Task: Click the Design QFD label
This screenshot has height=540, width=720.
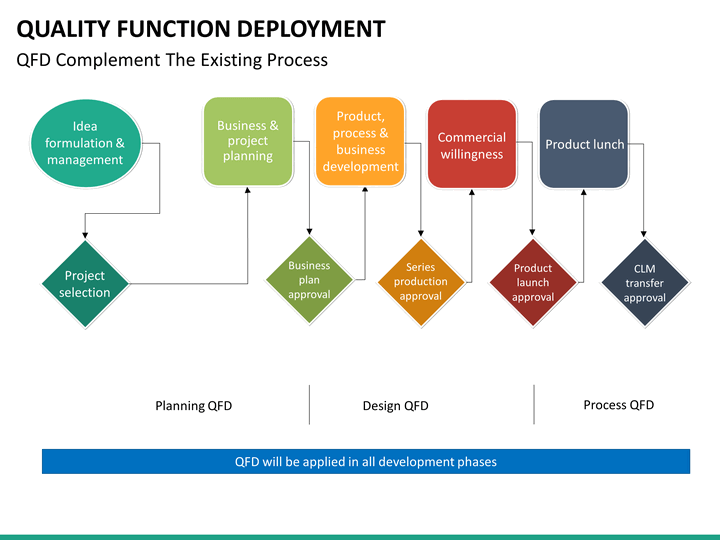Action: tap(395, 406)
